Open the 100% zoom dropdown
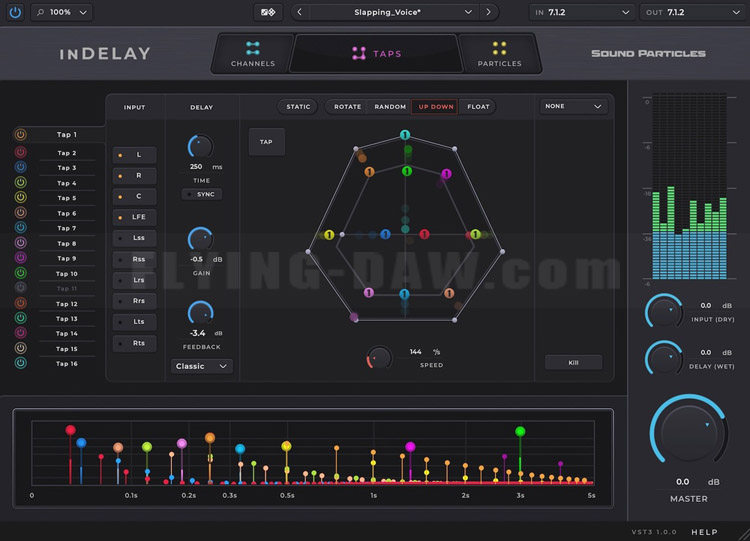The height and width of the screenshot is (541, 750). pyautogui.click(x=62, y=12)
